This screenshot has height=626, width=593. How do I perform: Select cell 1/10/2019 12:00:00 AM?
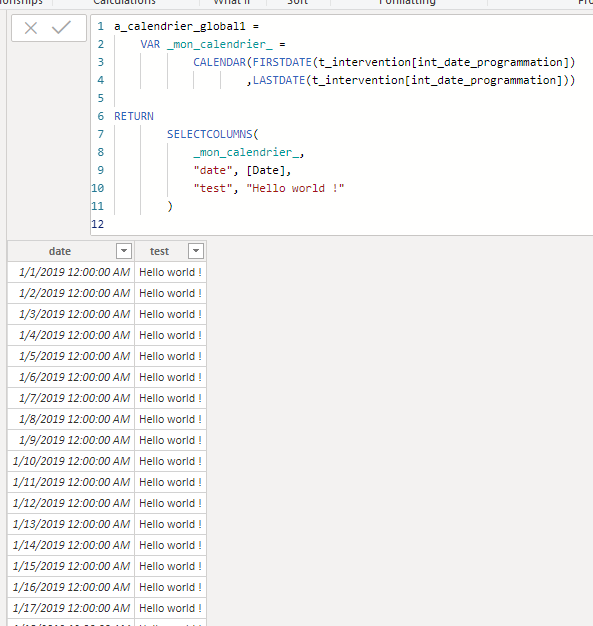(71, 461)
